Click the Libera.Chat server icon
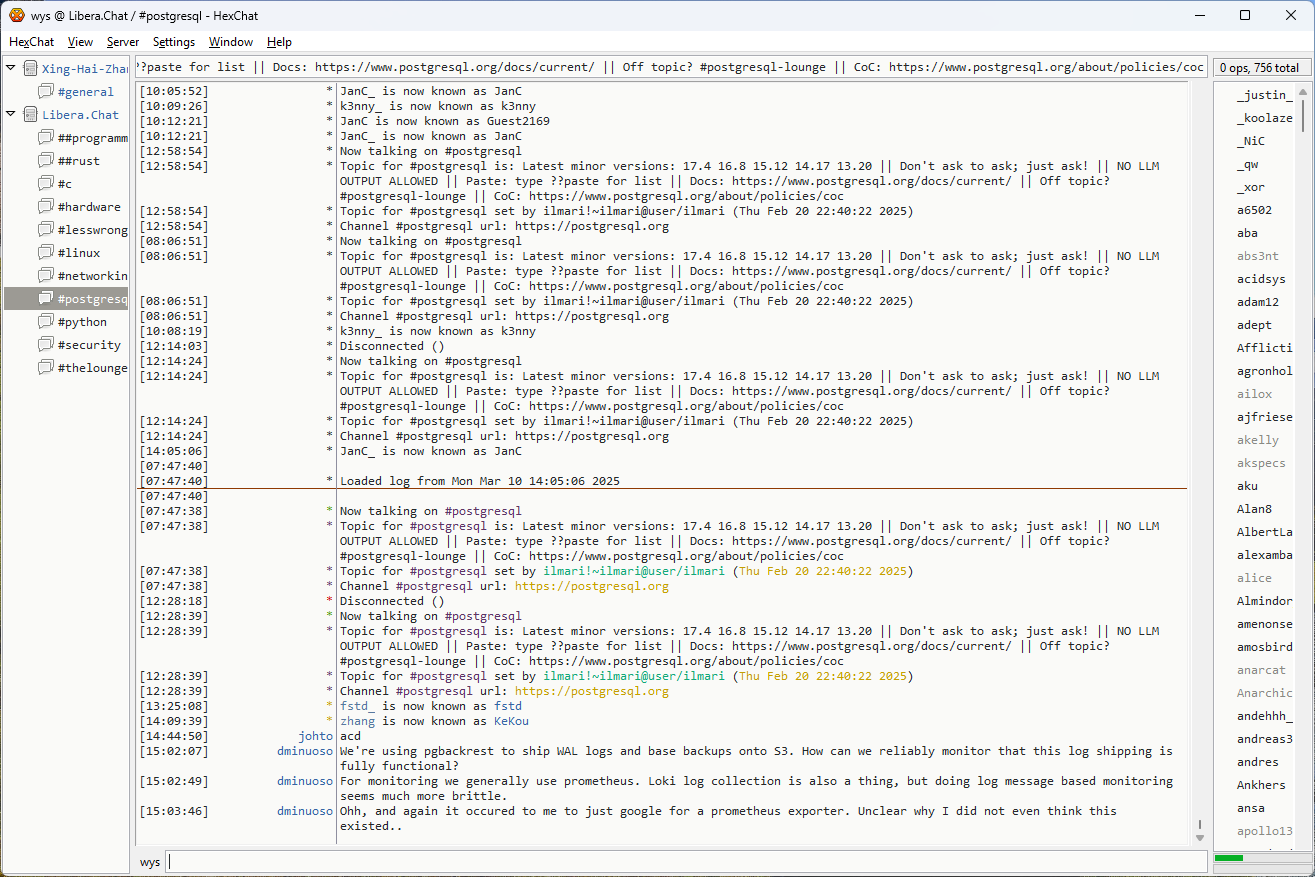This screenshot has height=877, width=1315. pos(30,115)
